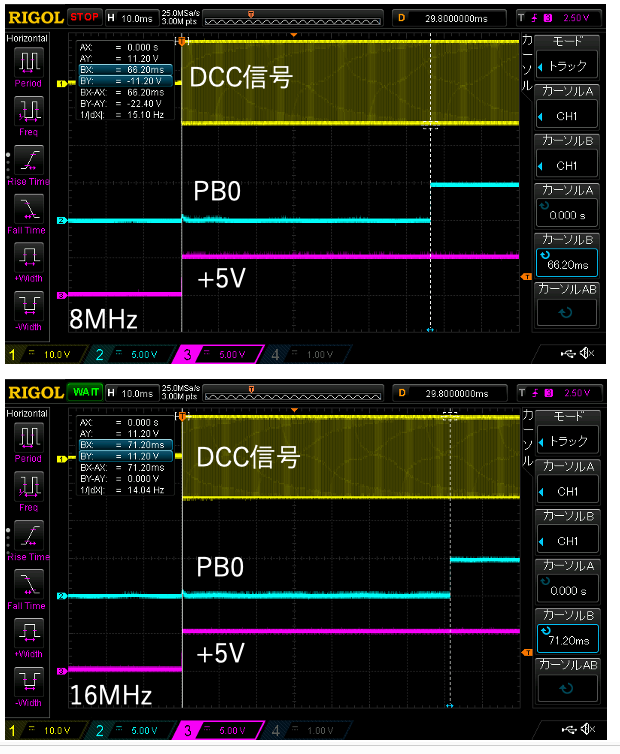Click the カーソルAB rotate icon in the 16MHz capture
620x754 pixels.
(x=568, y=688)
